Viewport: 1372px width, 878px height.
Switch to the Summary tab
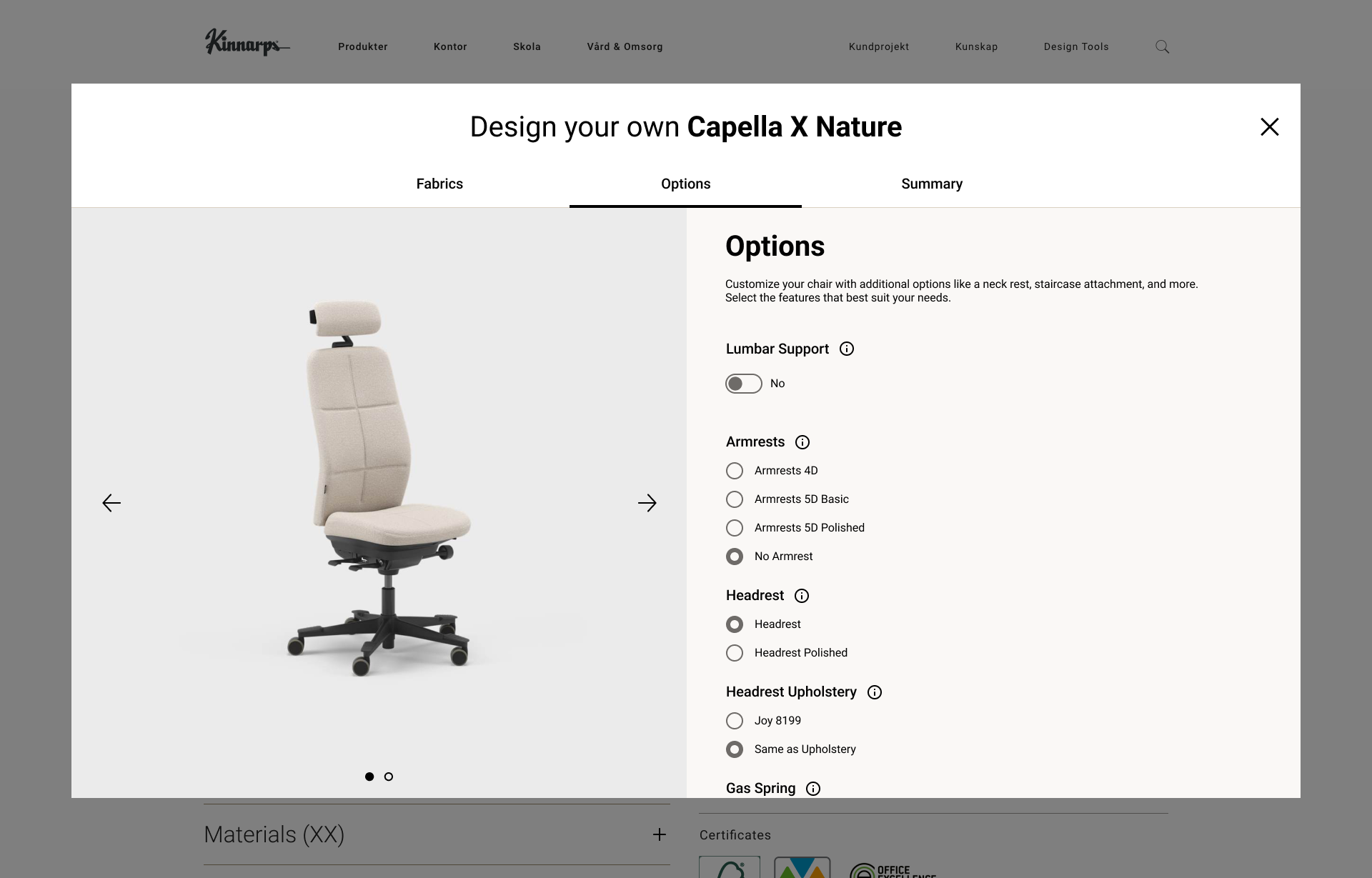pyautogui.click(x=932, y=184)
